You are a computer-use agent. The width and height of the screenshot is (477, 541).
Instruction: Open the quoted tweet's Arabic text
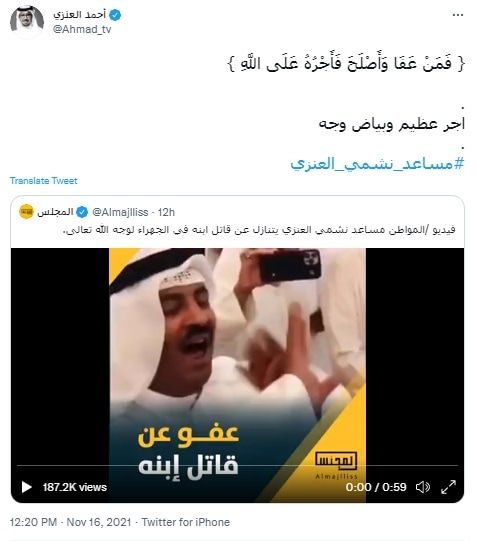tap(259, 230)
